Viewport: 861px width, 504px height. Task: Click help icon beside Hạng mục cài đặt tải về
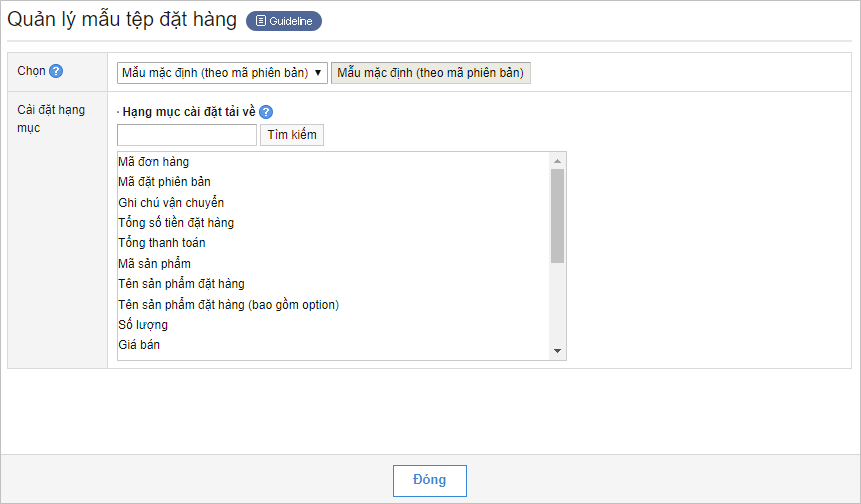[x=266, y=112]
